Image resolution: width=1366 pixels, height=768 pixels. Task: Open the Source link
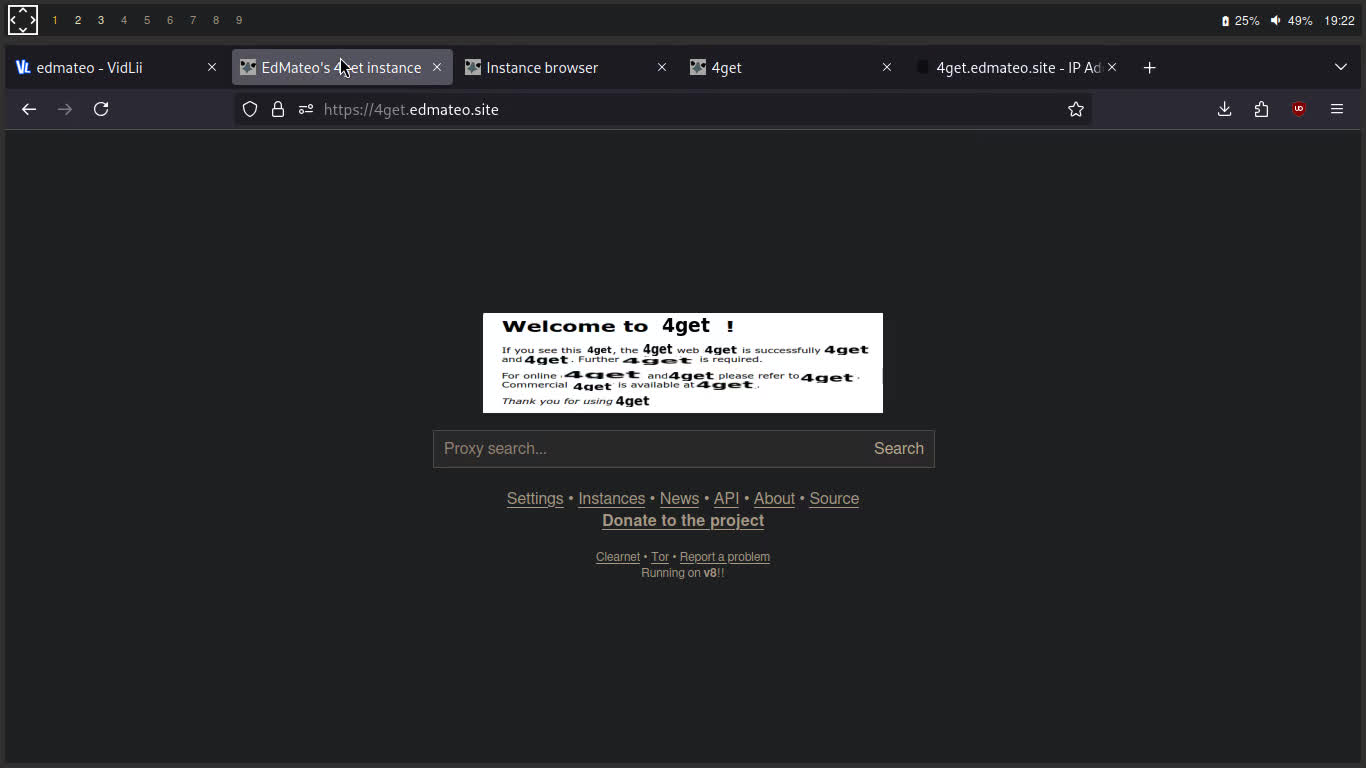pyautogui.click(x=834, y=499)
